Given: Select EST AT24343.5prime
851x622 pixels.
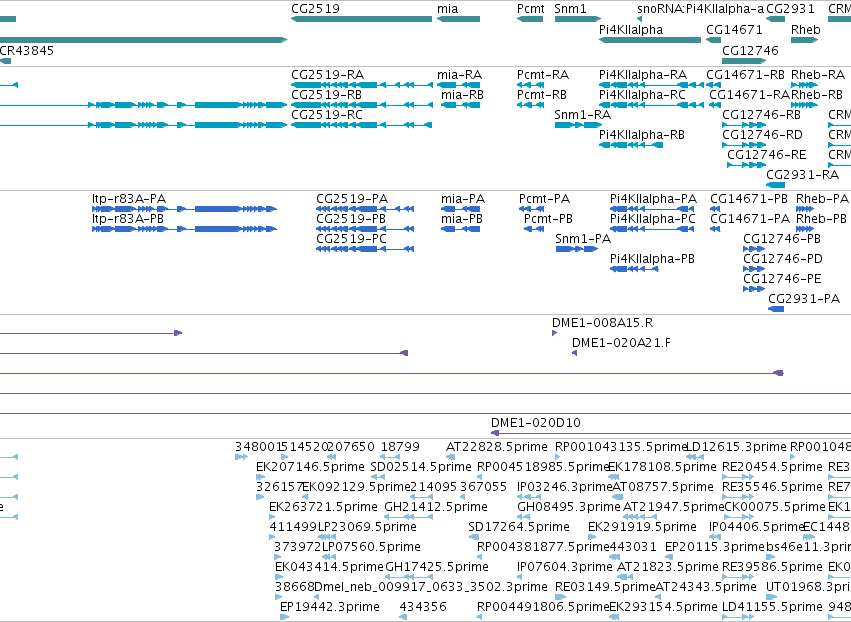Looking at the screenshot, I should [x=706, y=587].
